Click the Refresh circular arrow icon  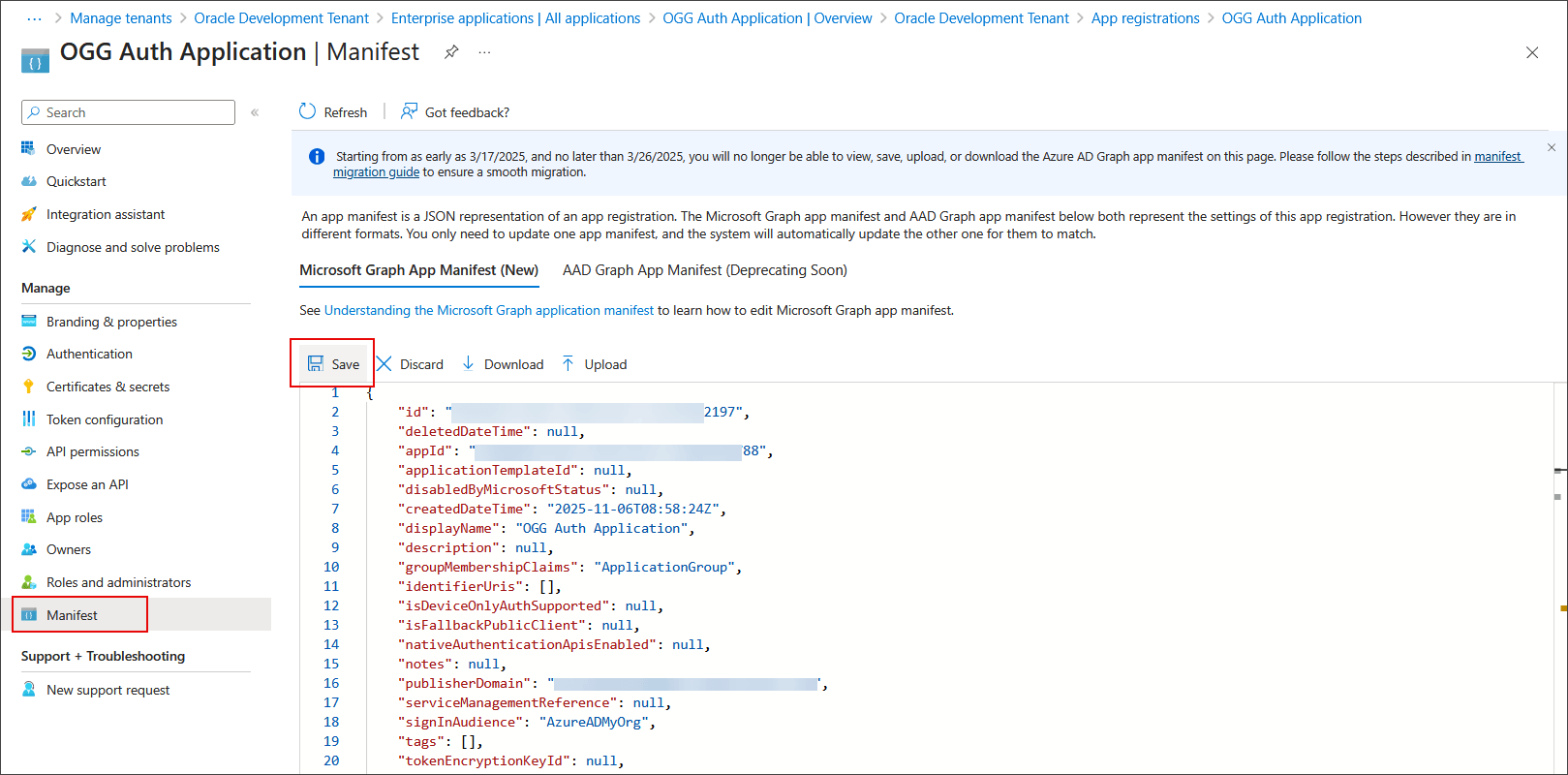coord(307,111)
